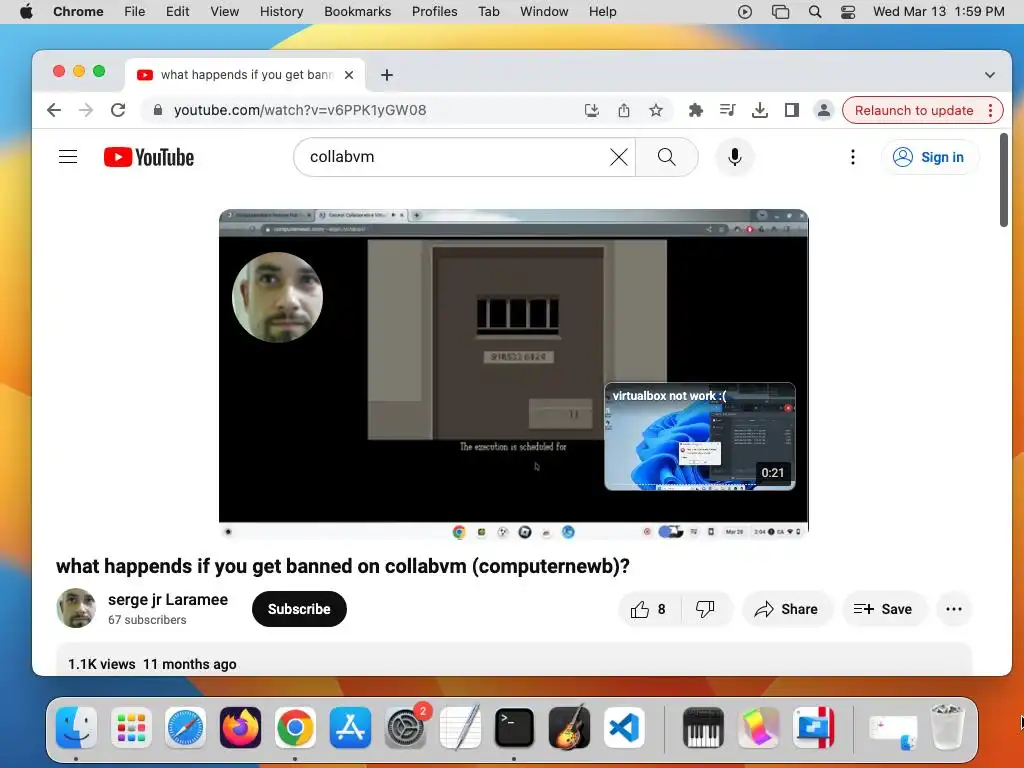Share this page from the address bar
The image size is (1024, 768).
[x=624, y=110]
